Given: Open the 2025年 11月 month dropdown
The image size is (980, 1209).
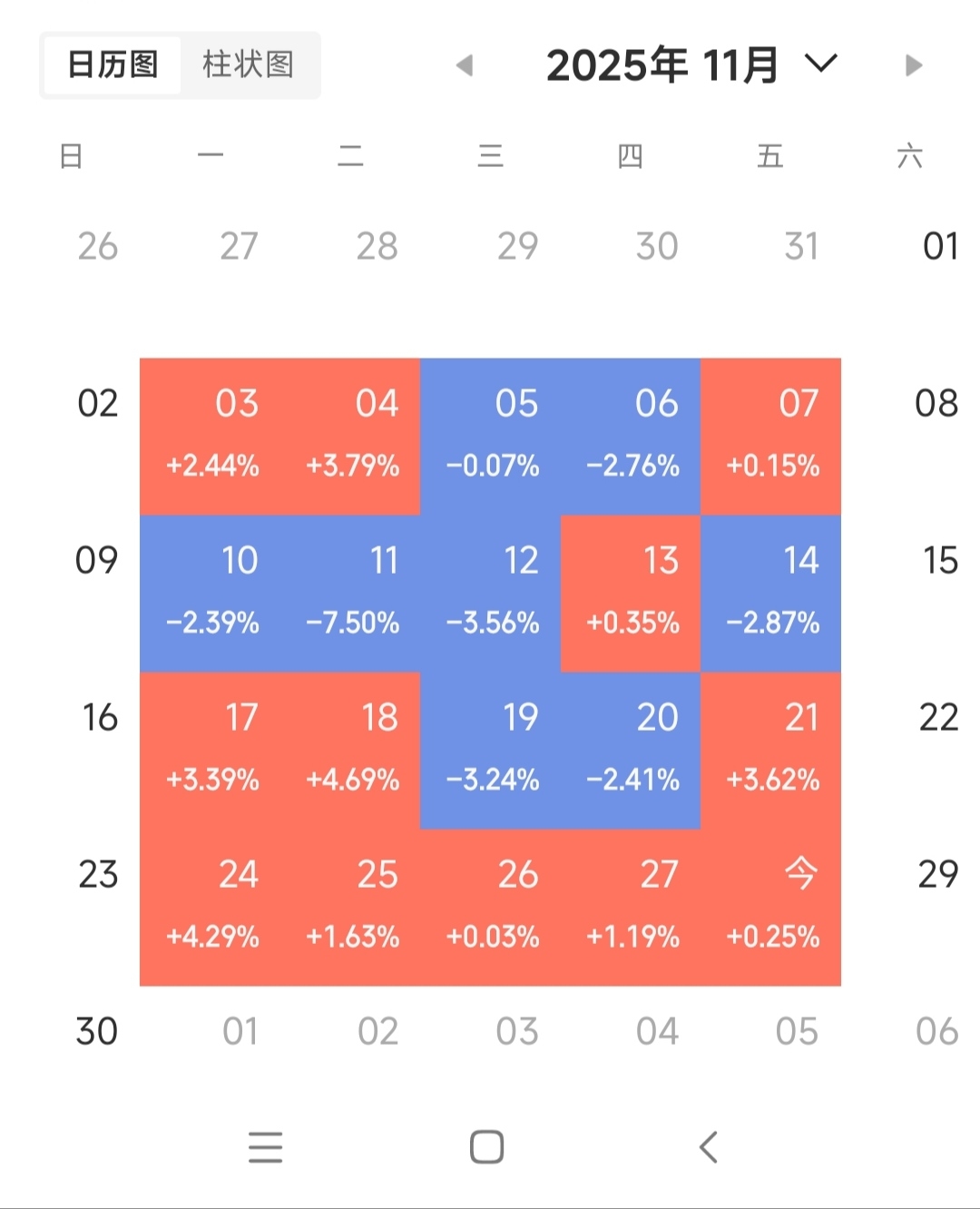Looking at the screenshot, I should pyautogui.click(x=662, y=65).
